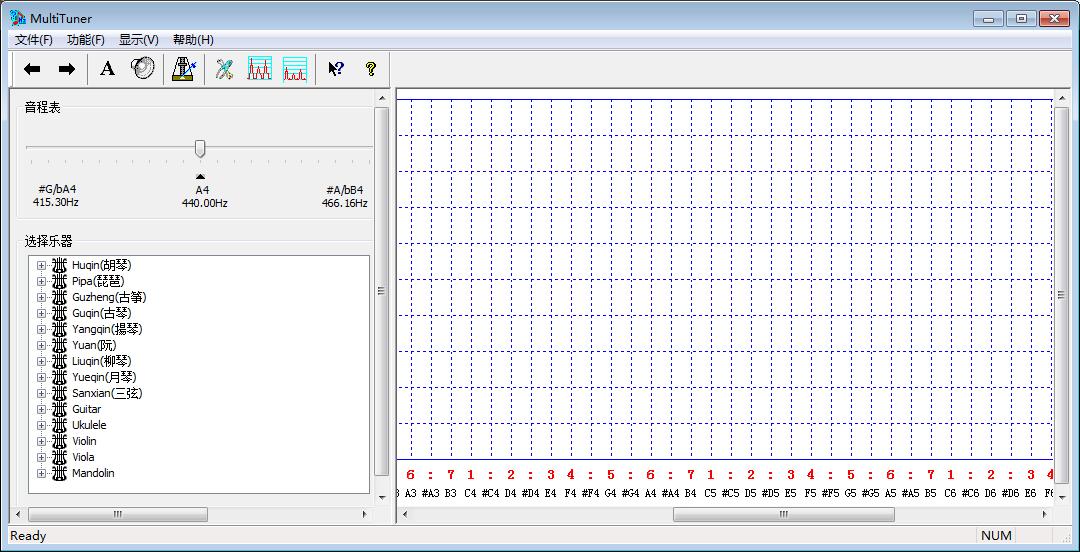1080x552 pixels.
Task: Open the 文件(F) menu
Action: [34, 40]
